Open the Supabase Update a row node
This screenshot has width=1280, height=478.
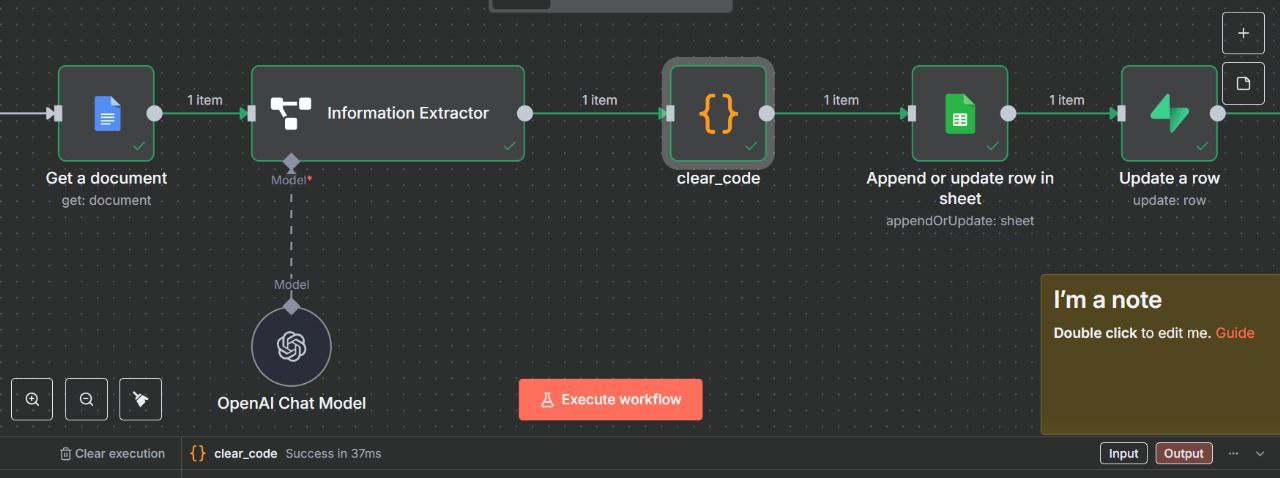(x=1168, y=113)
